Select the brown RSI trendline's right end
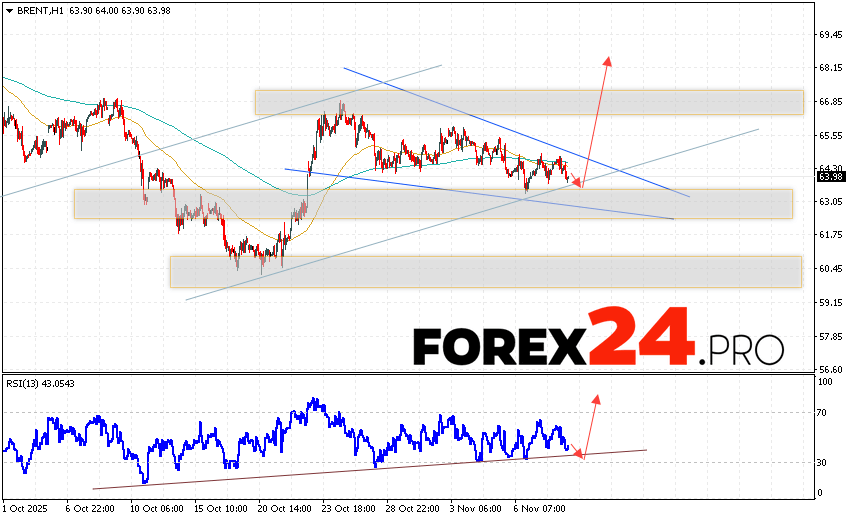The height and width of the screenshot is (520, 854). 646,450
